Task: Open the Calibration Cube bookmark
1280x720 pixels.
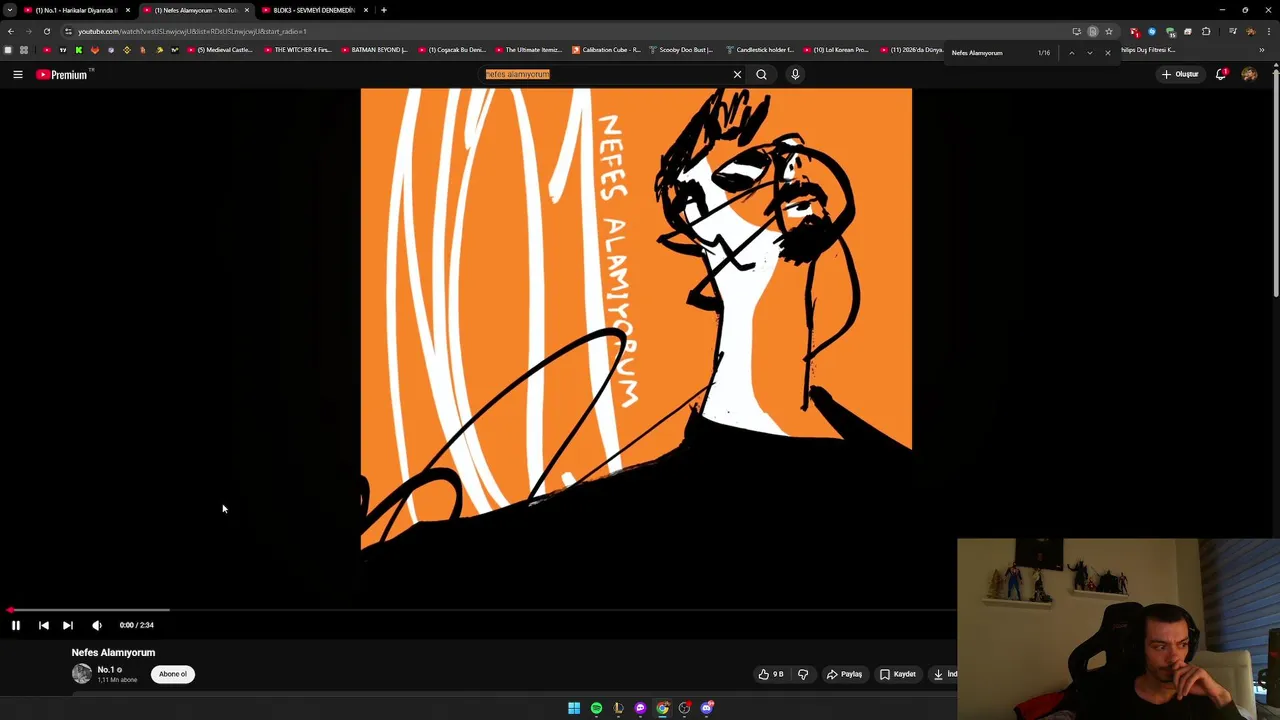Action: pos(606,50)
